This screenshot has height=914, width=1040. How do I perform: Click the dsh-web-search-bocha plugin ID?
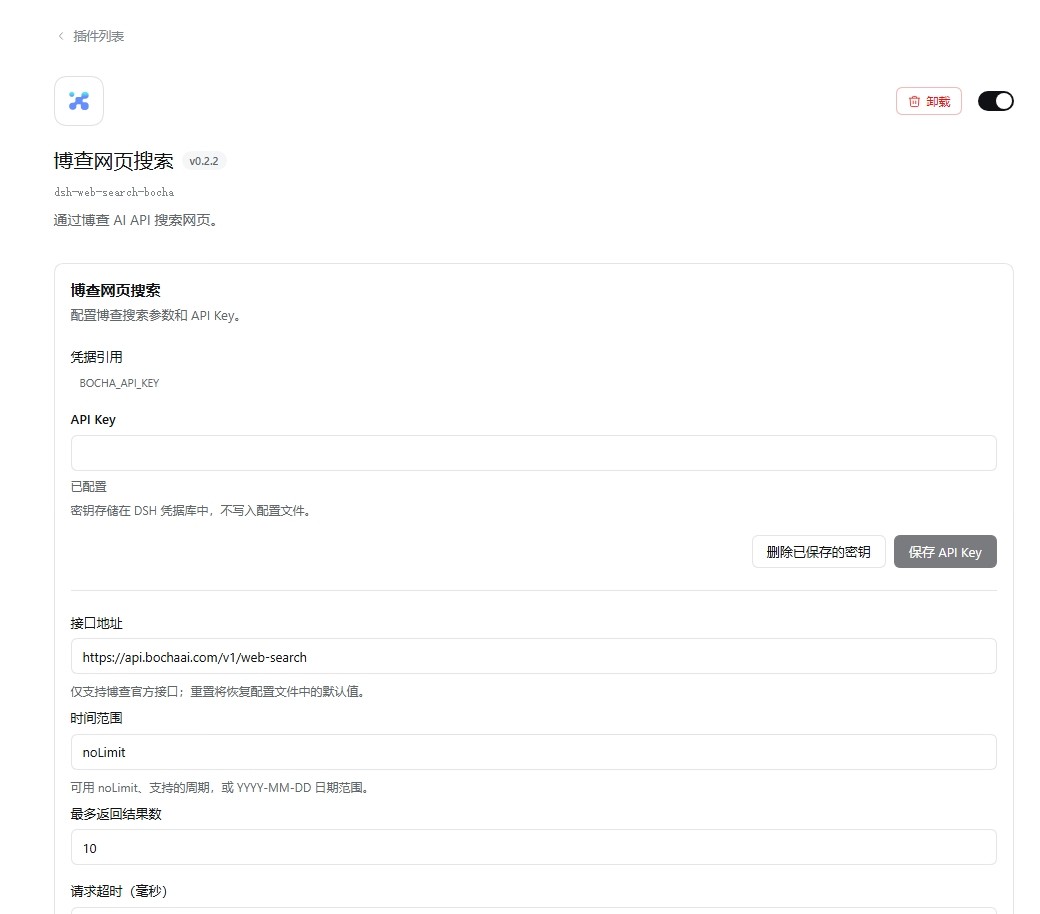[114, 192]
